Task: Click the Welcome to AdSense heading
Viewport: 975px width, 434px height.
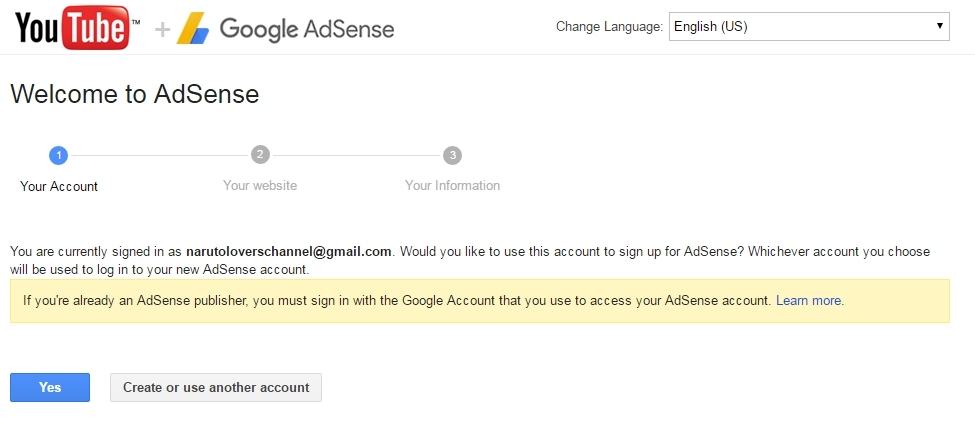Action: click(134, 95)
